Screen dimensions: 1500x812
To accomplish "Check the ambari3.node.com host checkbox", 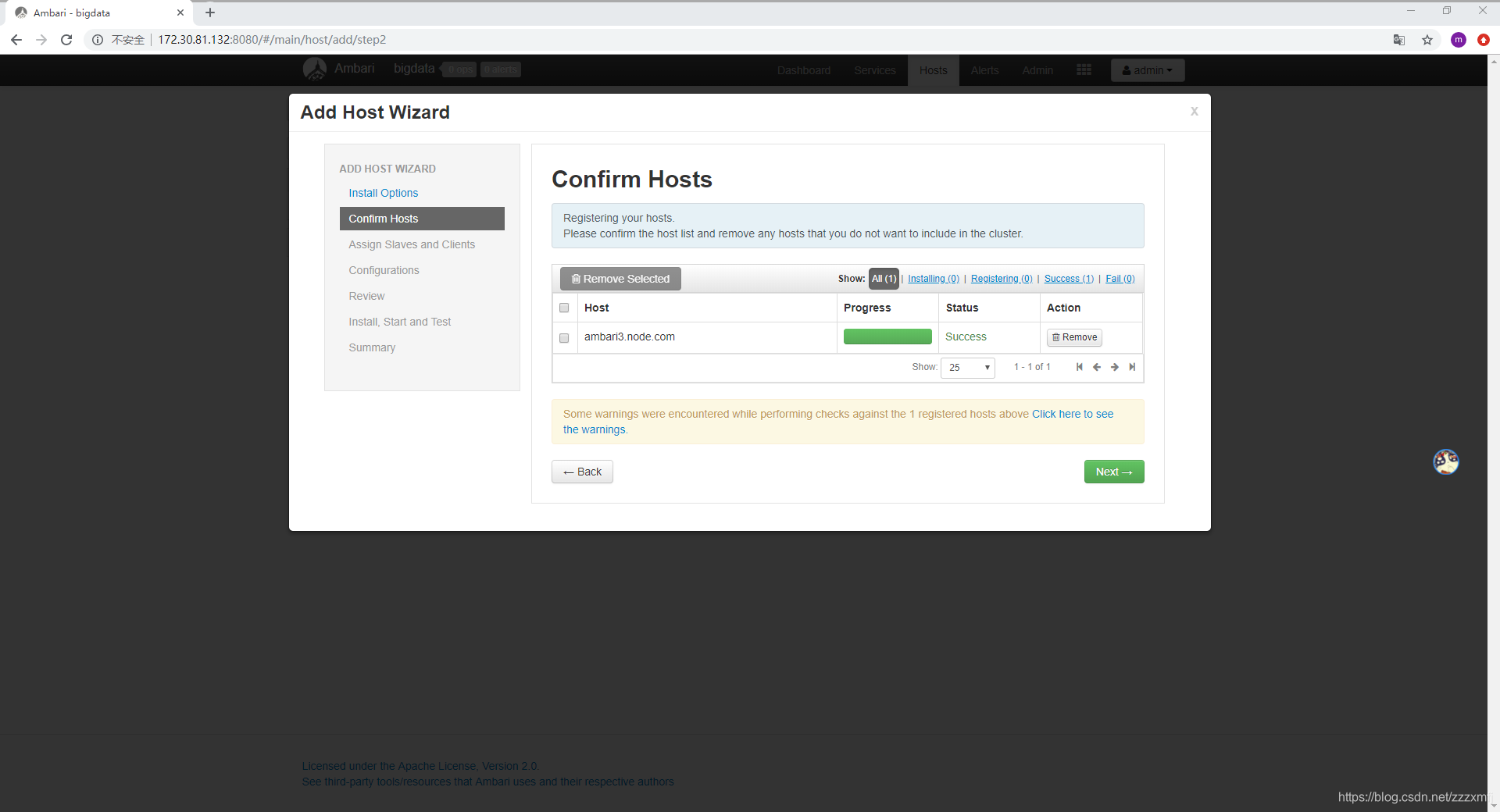I will pyautogui.click(x=564, y=338).
